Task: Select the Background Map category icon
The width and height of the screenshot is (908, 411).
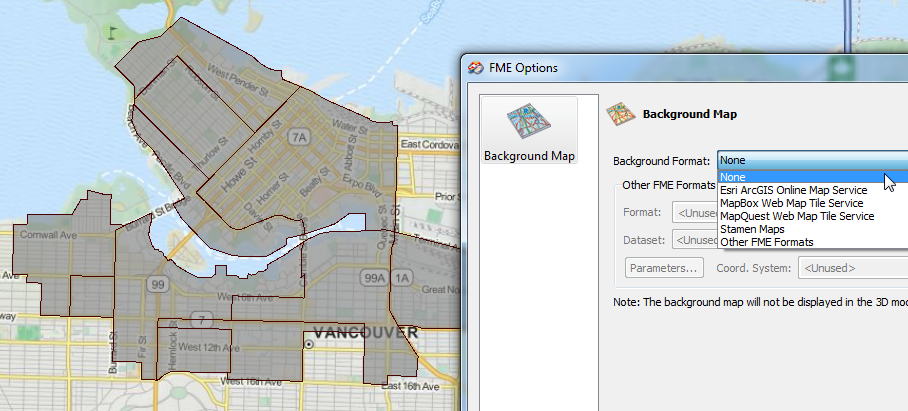Action: tap(529, 130)
